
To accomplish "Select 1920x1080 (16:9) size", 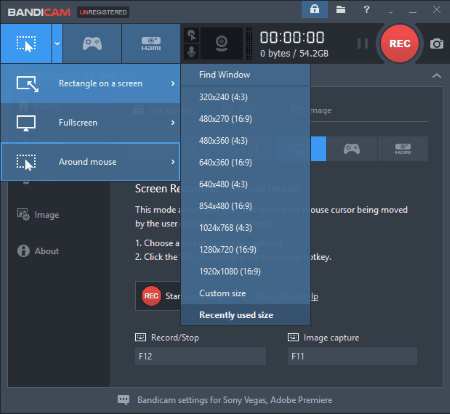I will pos(245,271).
